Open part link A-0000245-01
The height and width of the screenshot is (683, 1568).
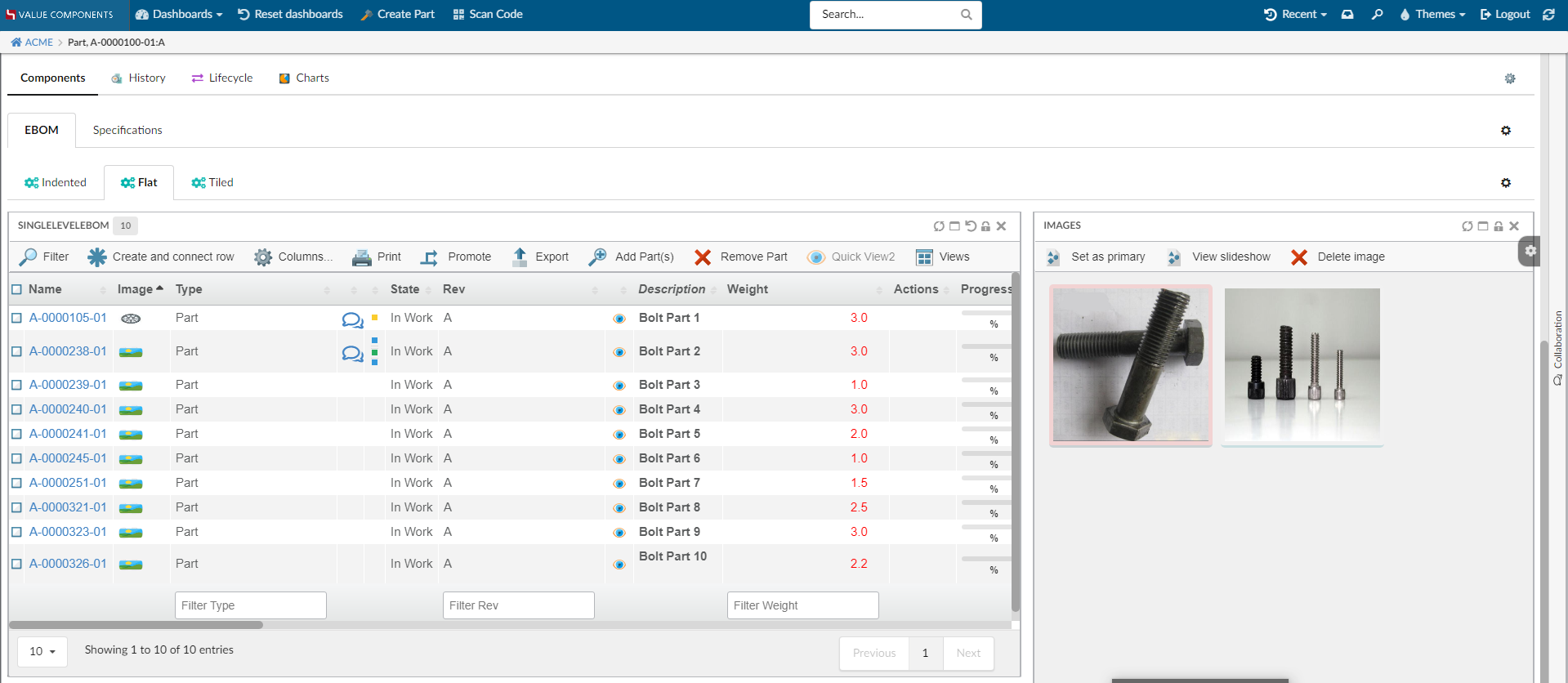[x=68, y=458]
